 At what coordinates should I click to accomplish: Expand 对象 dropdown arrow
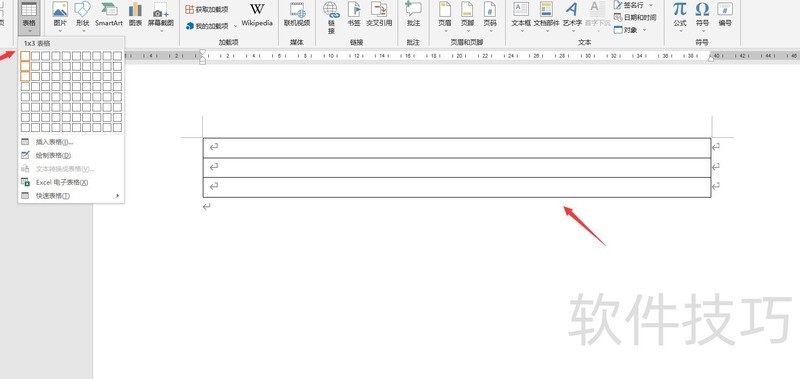point(644,31)
